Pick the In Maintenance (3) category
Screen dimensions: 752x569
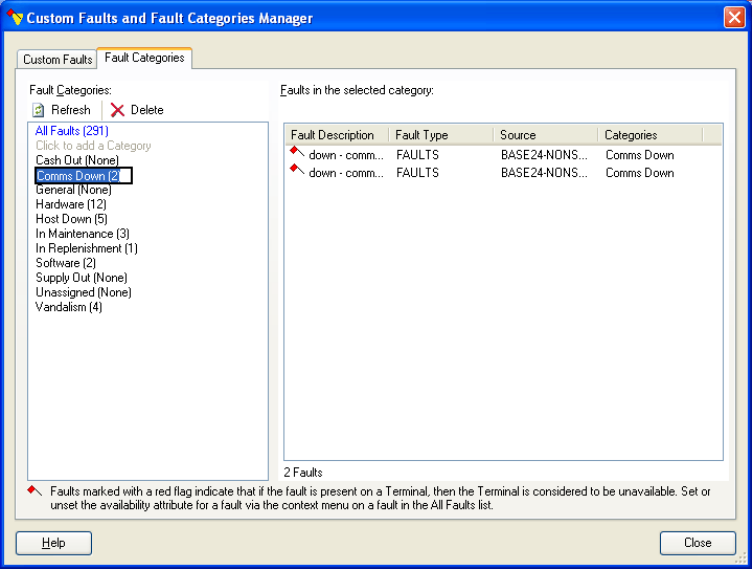[82, 234]
